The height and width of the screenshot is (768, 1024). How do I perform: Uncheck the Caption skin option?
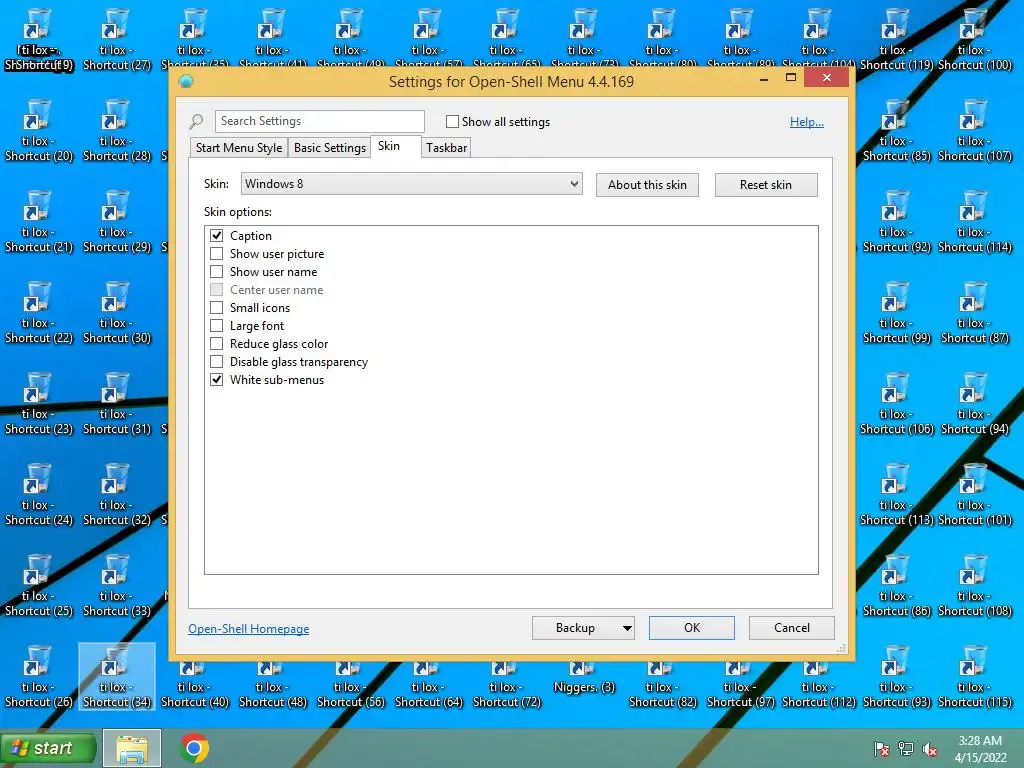pyautogui.click(x=216, y=236)
